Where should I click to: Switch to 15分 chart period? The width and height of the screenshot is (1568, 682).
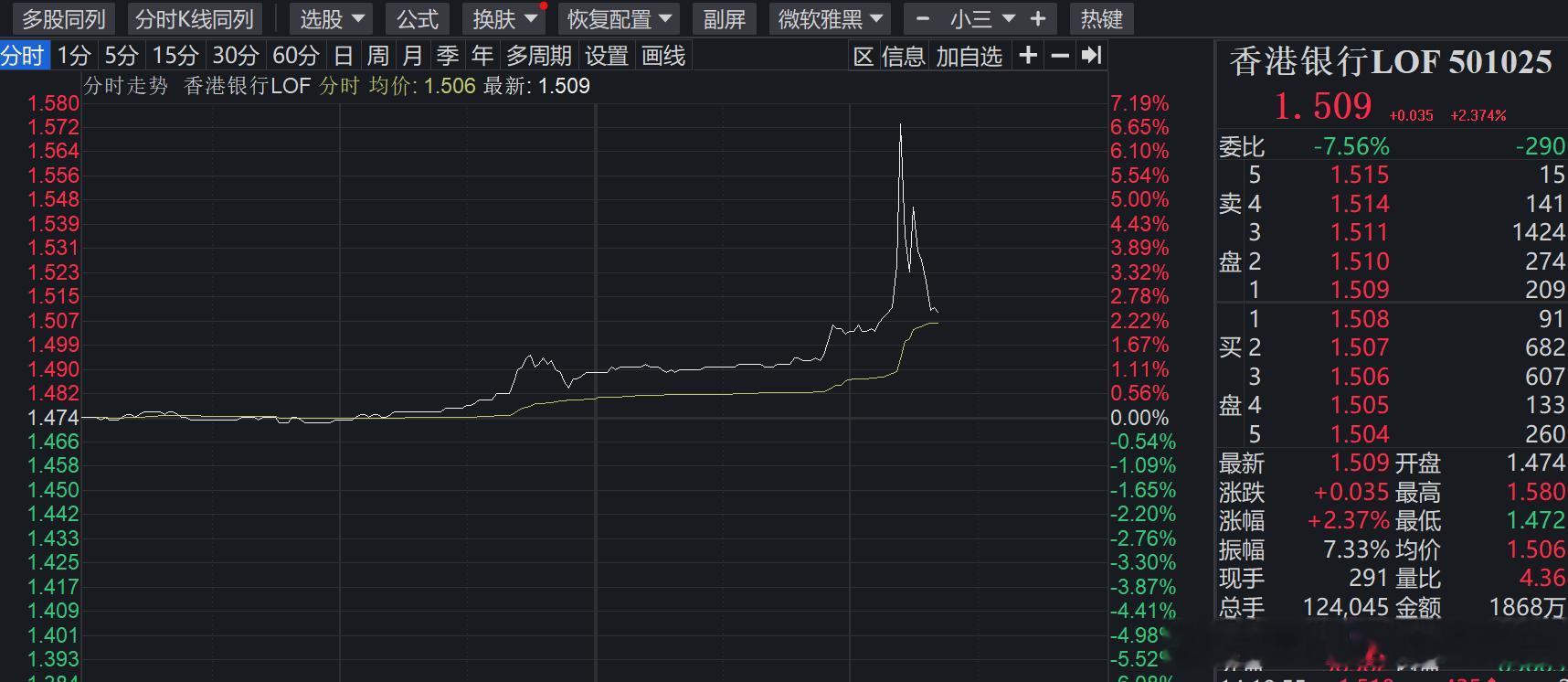(175, 56)
